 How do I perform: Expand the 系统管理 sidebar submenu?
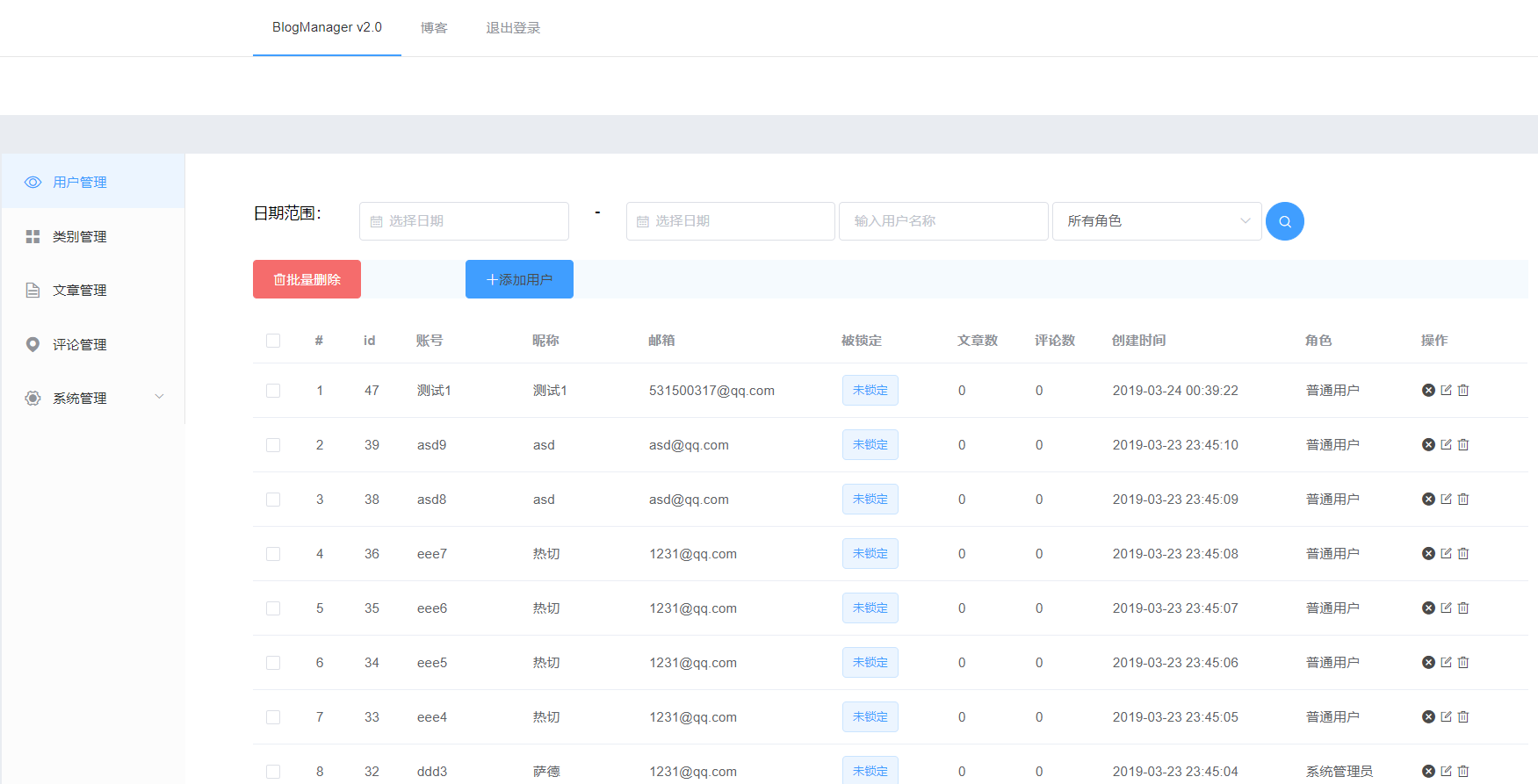coord(92,398)
